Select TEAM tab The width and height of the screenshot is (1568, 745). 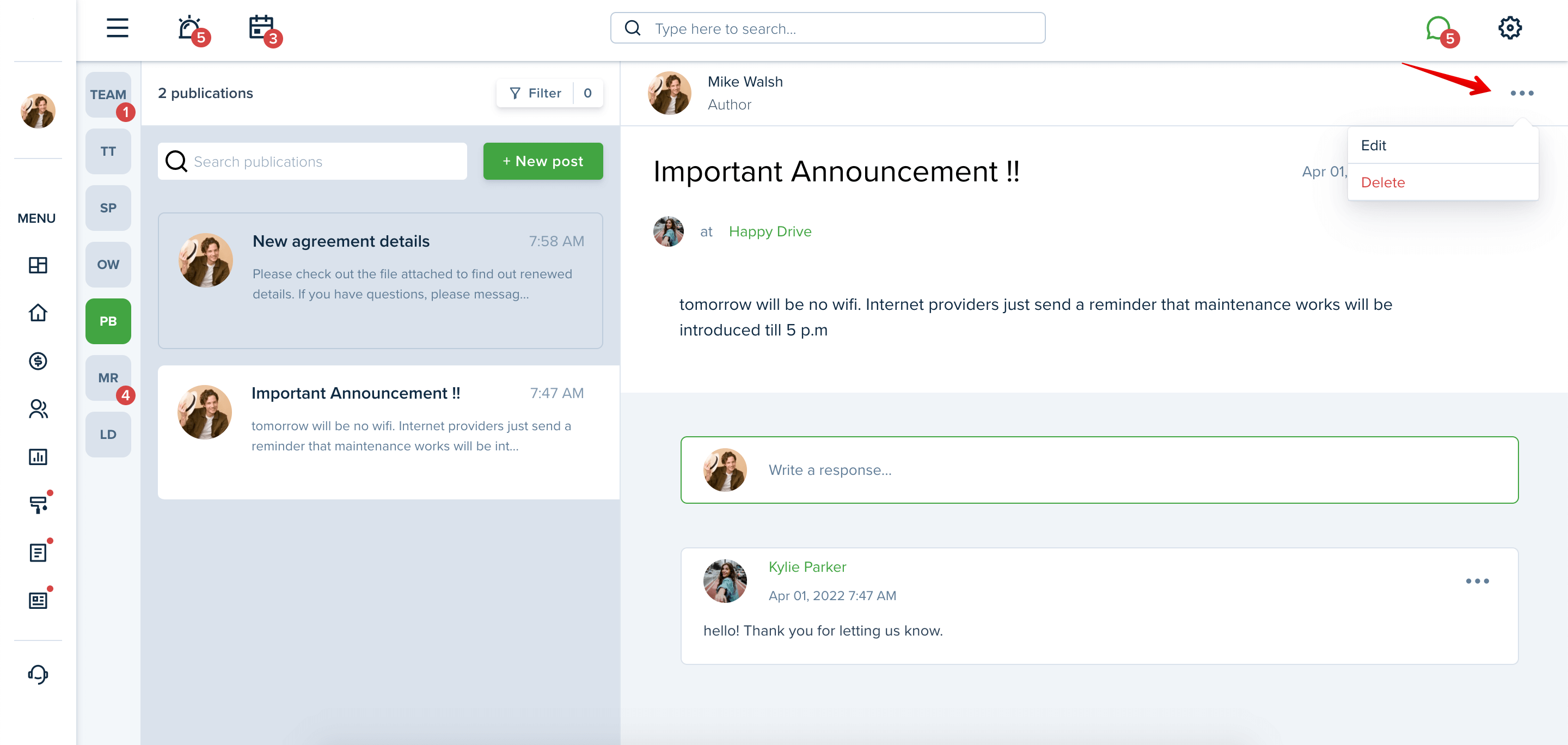108,94
